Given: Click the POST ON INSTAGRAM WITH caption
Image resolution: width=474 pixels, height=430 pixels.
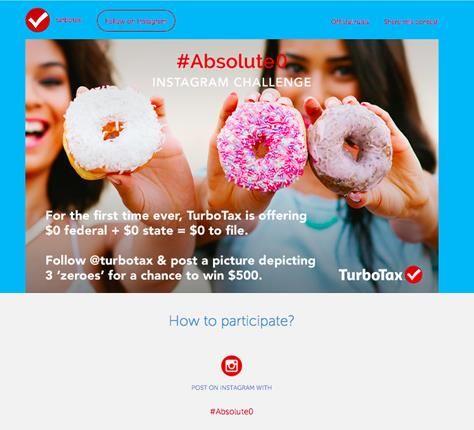Looking at the screenshot, I should click(x=232, y=388).
